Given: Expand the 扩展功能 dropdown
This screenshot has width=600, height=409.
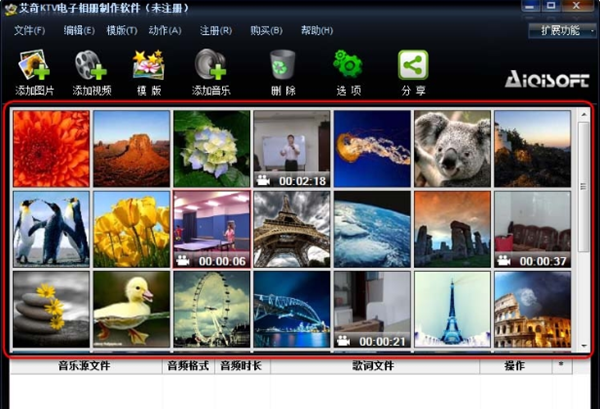Looking at the screenshot, I should pyautogui.click(x=562, y=30).
